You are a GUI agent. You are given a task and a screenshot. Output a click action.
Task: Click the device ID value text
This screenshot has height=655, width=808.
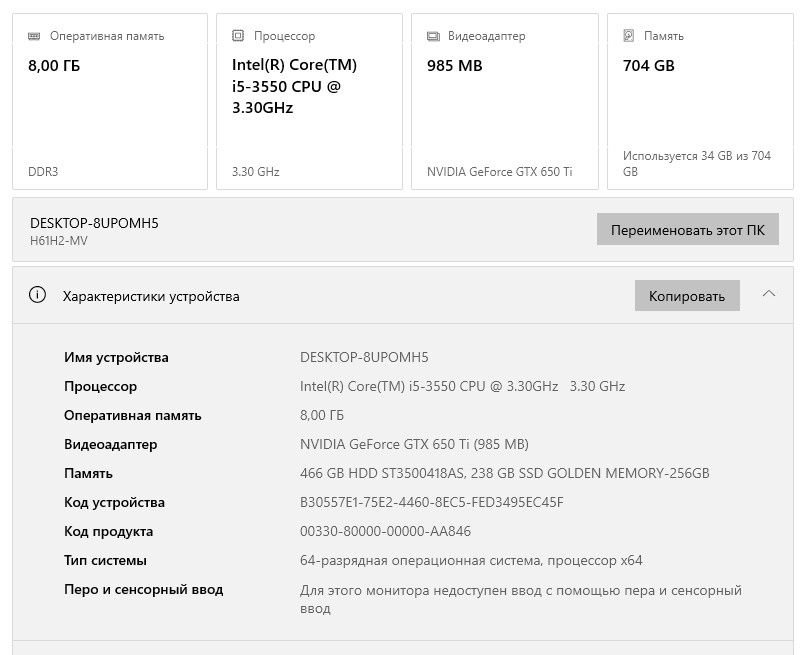(x=431, y=502)
